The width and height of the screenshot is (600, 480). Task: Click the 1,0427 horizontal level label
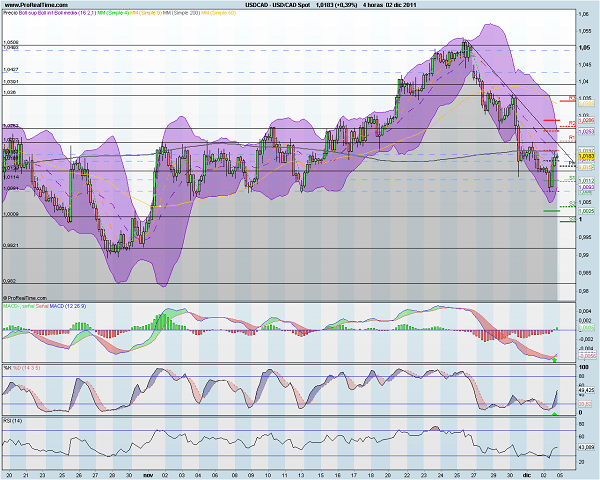pyautogui.click(x=11, y=70)
